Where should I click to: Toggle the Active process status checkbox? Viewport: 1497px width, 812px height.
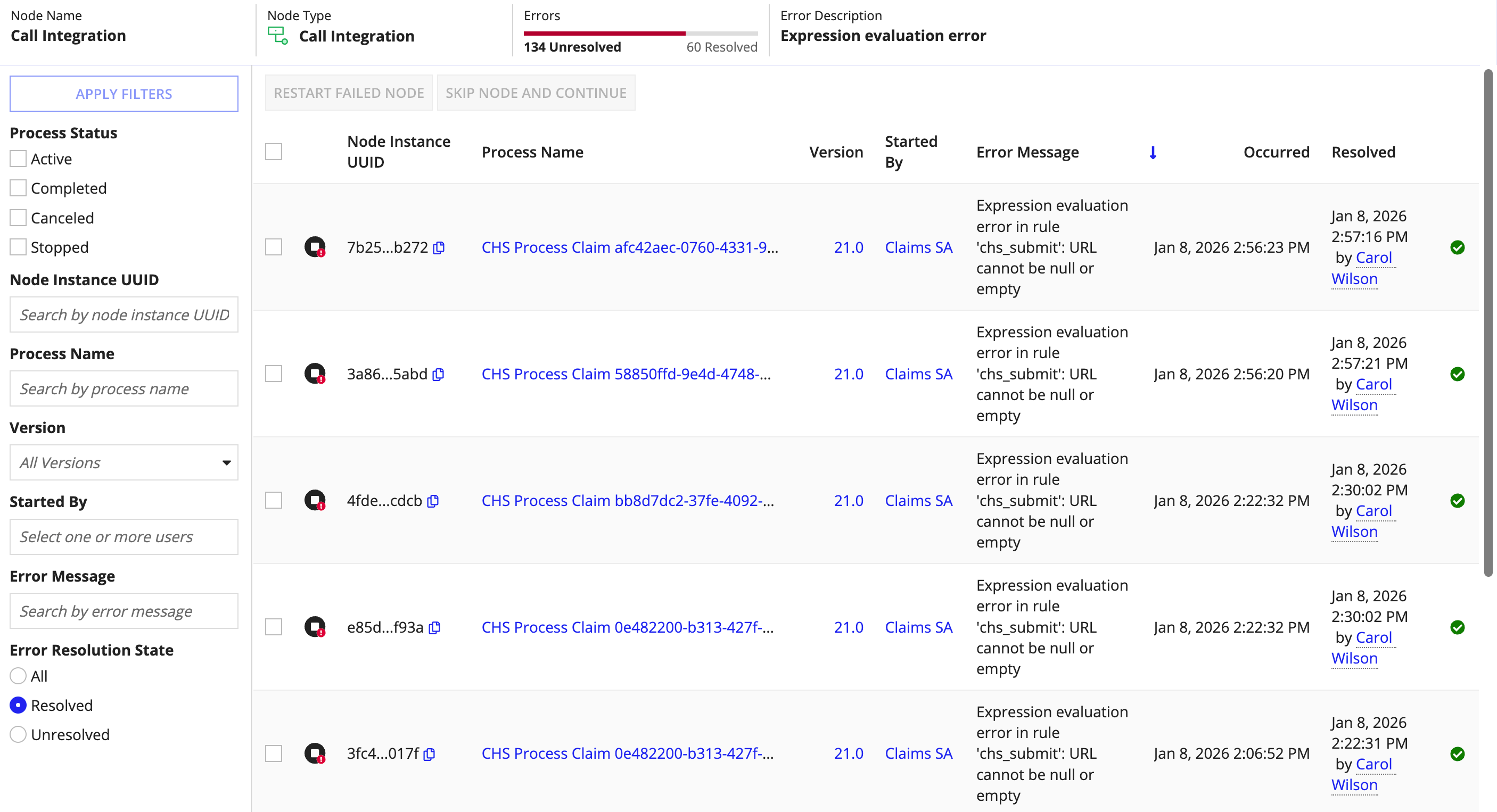pos(18,159)
